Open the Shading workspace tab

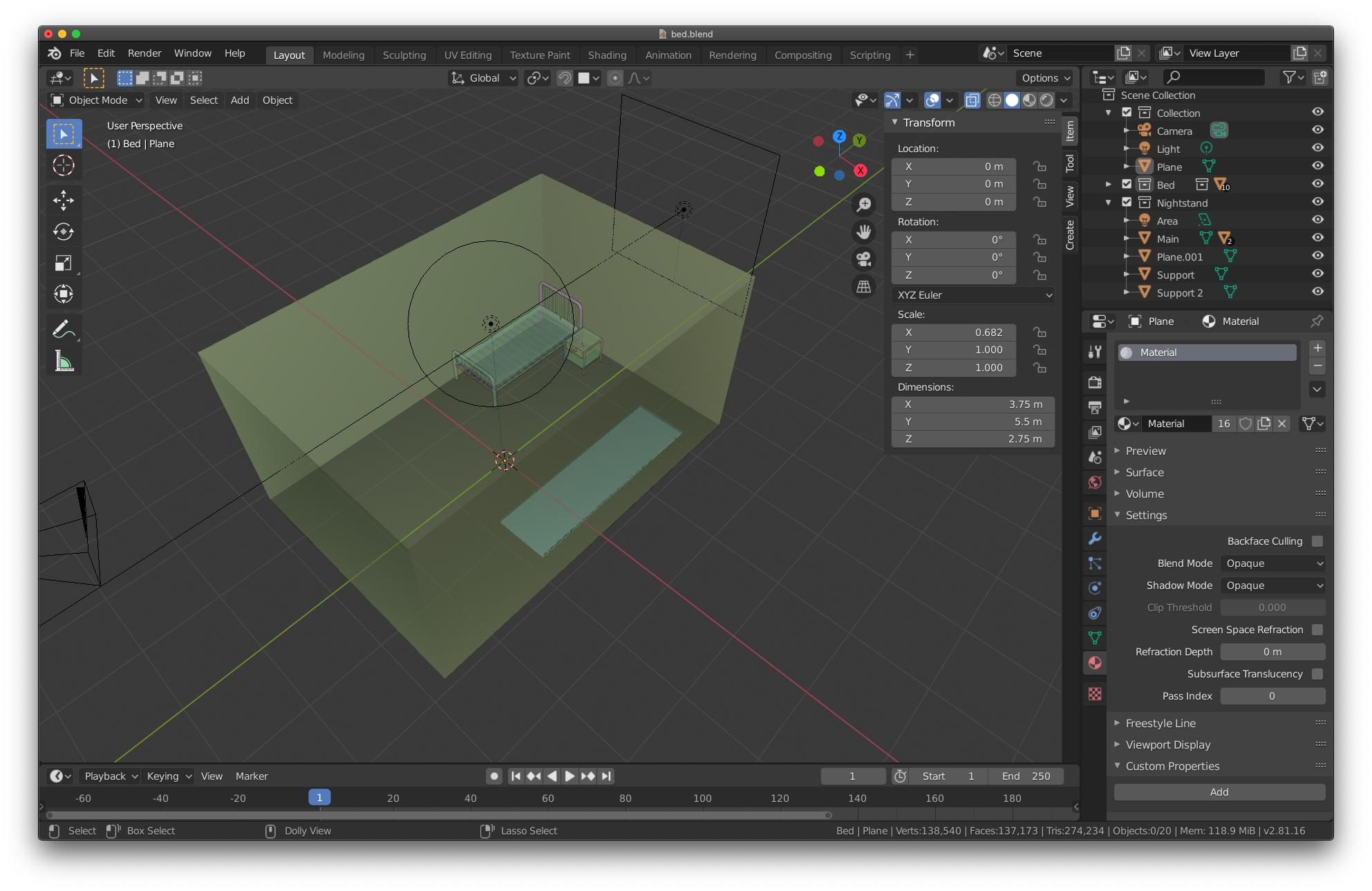click(605, 54)
